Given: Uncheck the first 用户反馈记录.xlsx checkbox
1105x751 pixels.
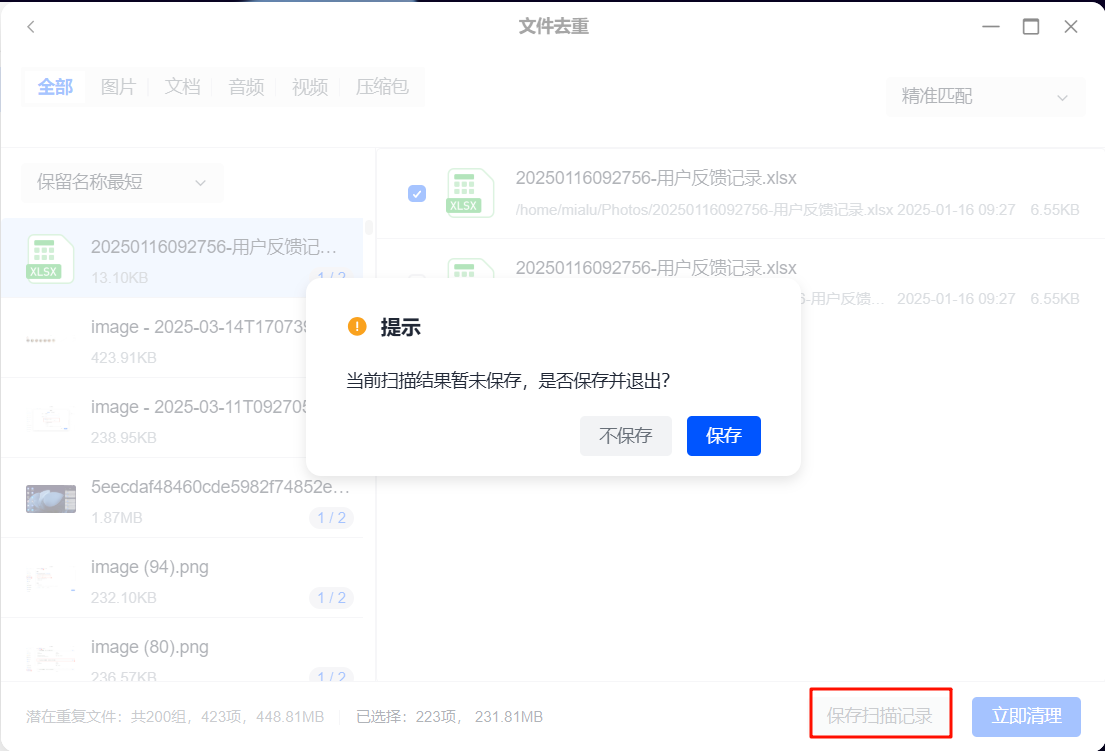Looking at the screenshot, I should (x=417, y=194).
